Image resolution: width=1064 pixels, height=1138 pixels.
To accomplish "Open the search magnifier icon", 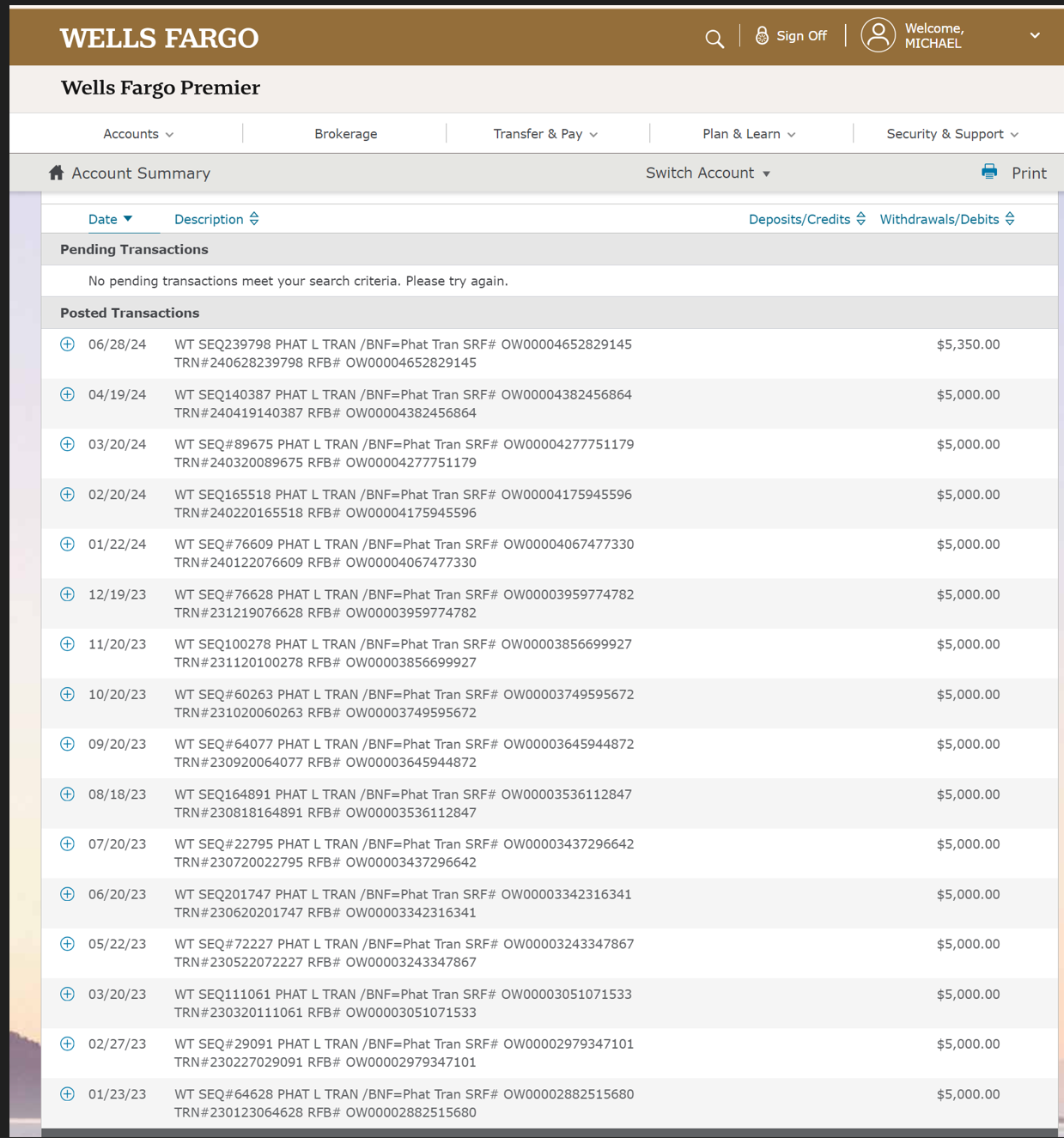I will pyautogui.click(x=714, y=39).
